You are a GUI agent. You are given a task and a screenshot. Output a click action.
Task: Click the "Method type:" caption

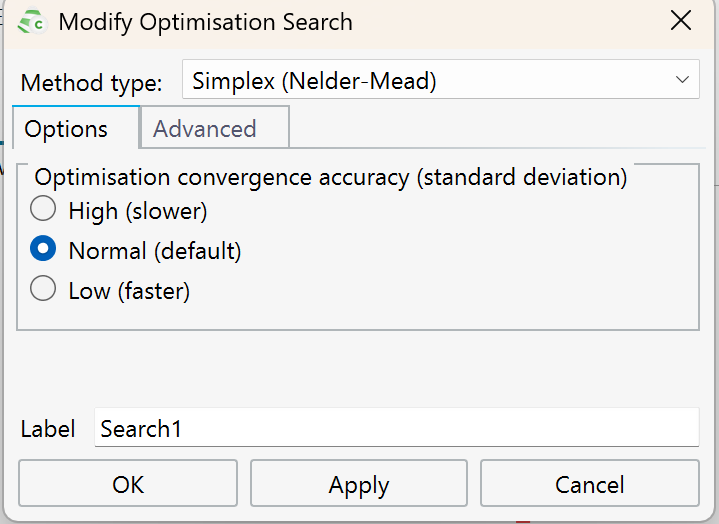pos(92,83)
